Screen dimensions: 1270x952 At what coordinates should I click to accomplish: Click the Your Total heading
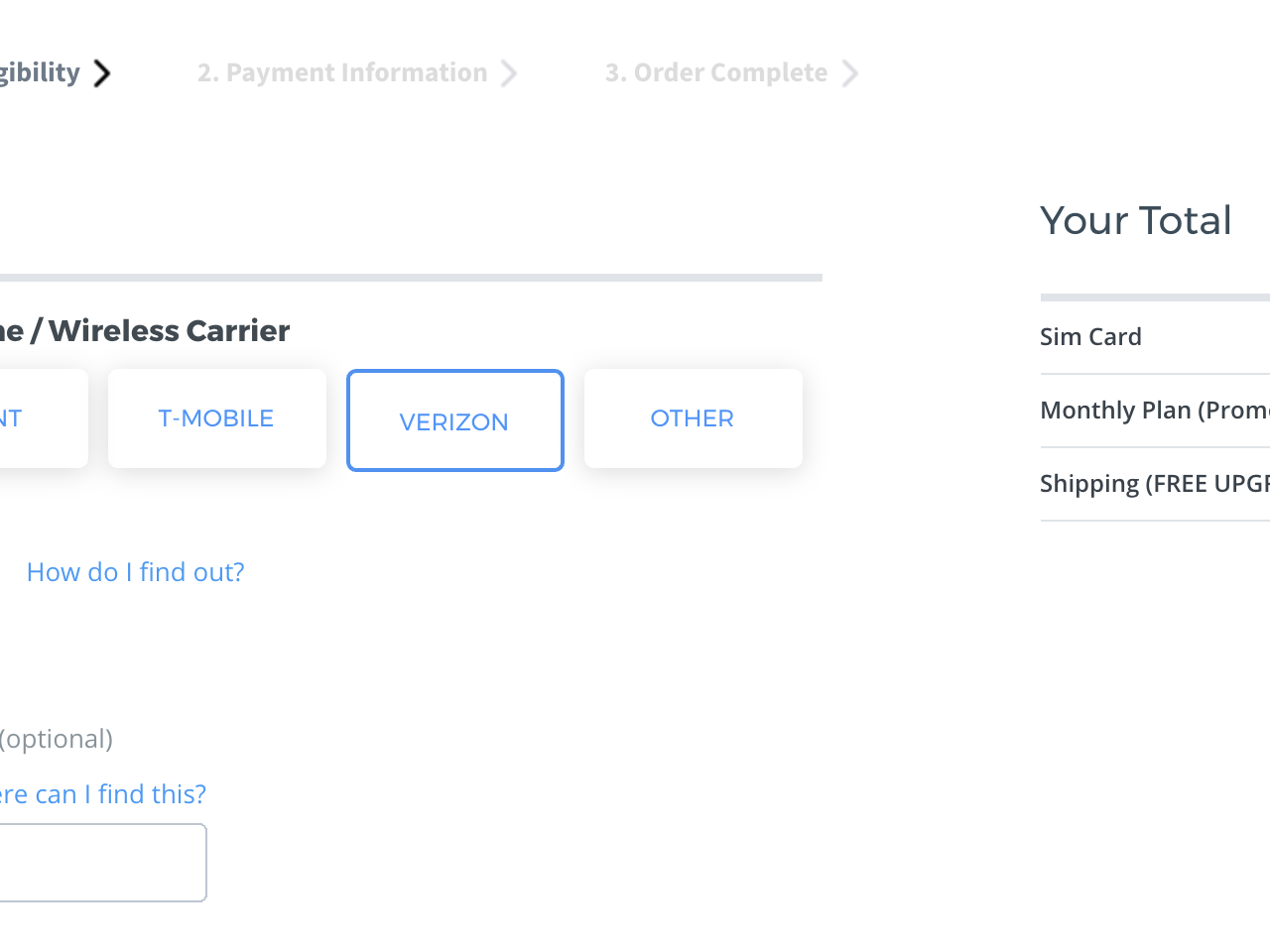pyautogui.click(x=1135, y=220)
